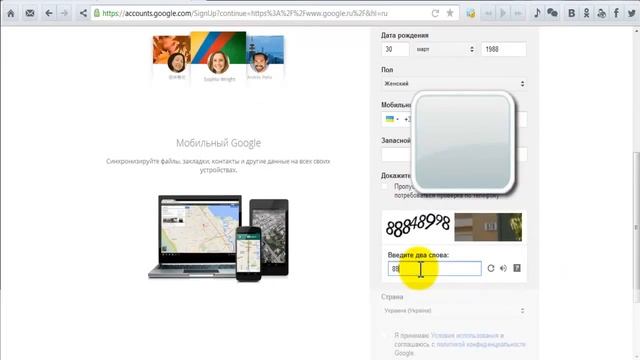Open the gender dropdown showing Женский

[454, 84]
